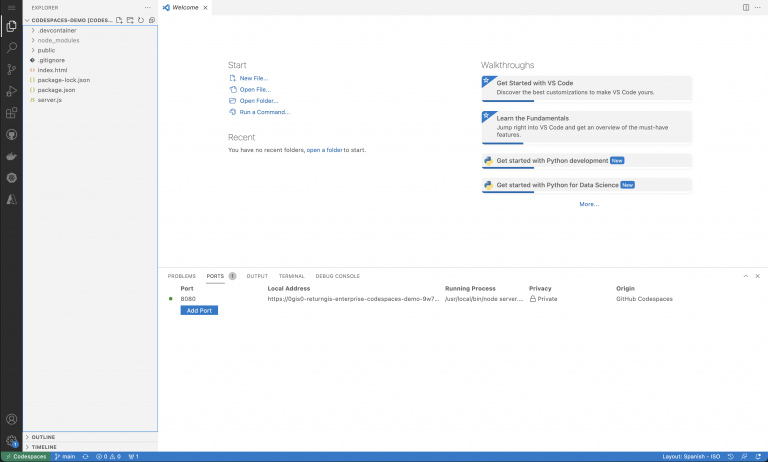Open the Run and Debug view
The image size is (768, 462).
(12, 91)
